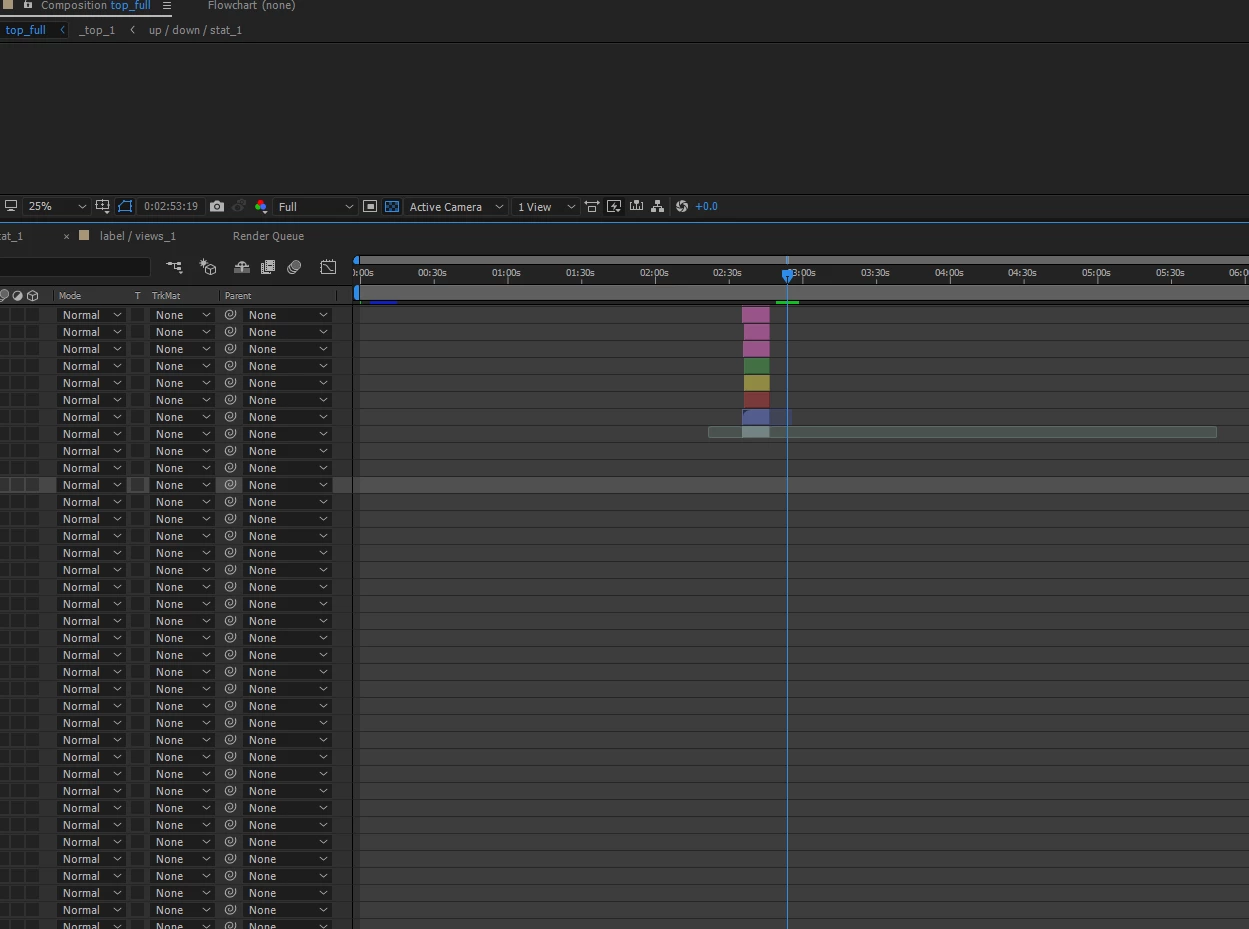
Task: Click the 01:00s mark on time ruler
Action: (x=506, y=273)
